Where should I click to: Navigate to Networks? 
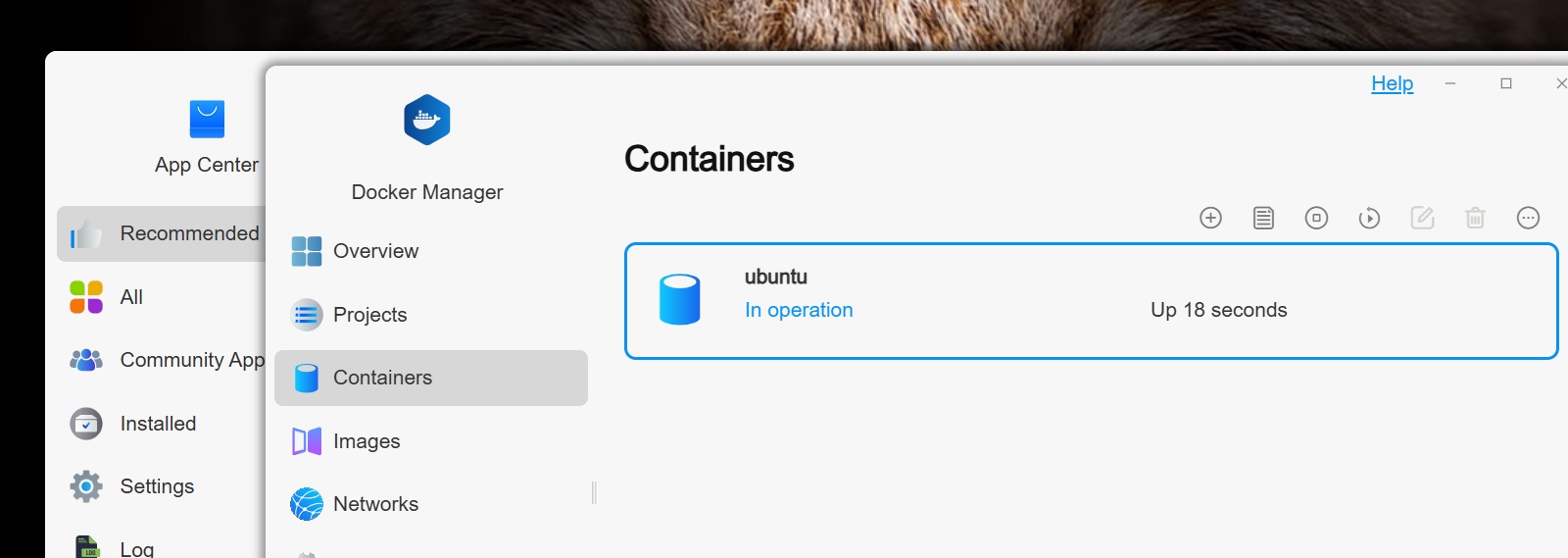375,504
